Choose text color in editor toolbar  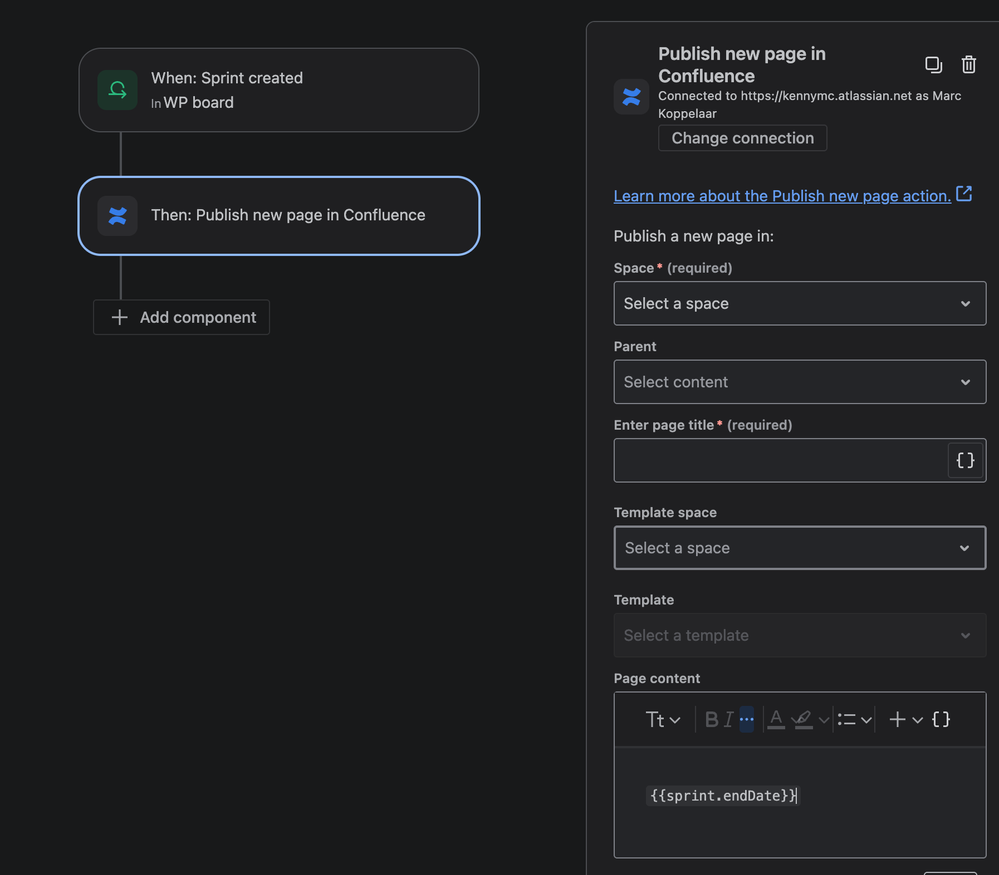click(x=775, y=720)
